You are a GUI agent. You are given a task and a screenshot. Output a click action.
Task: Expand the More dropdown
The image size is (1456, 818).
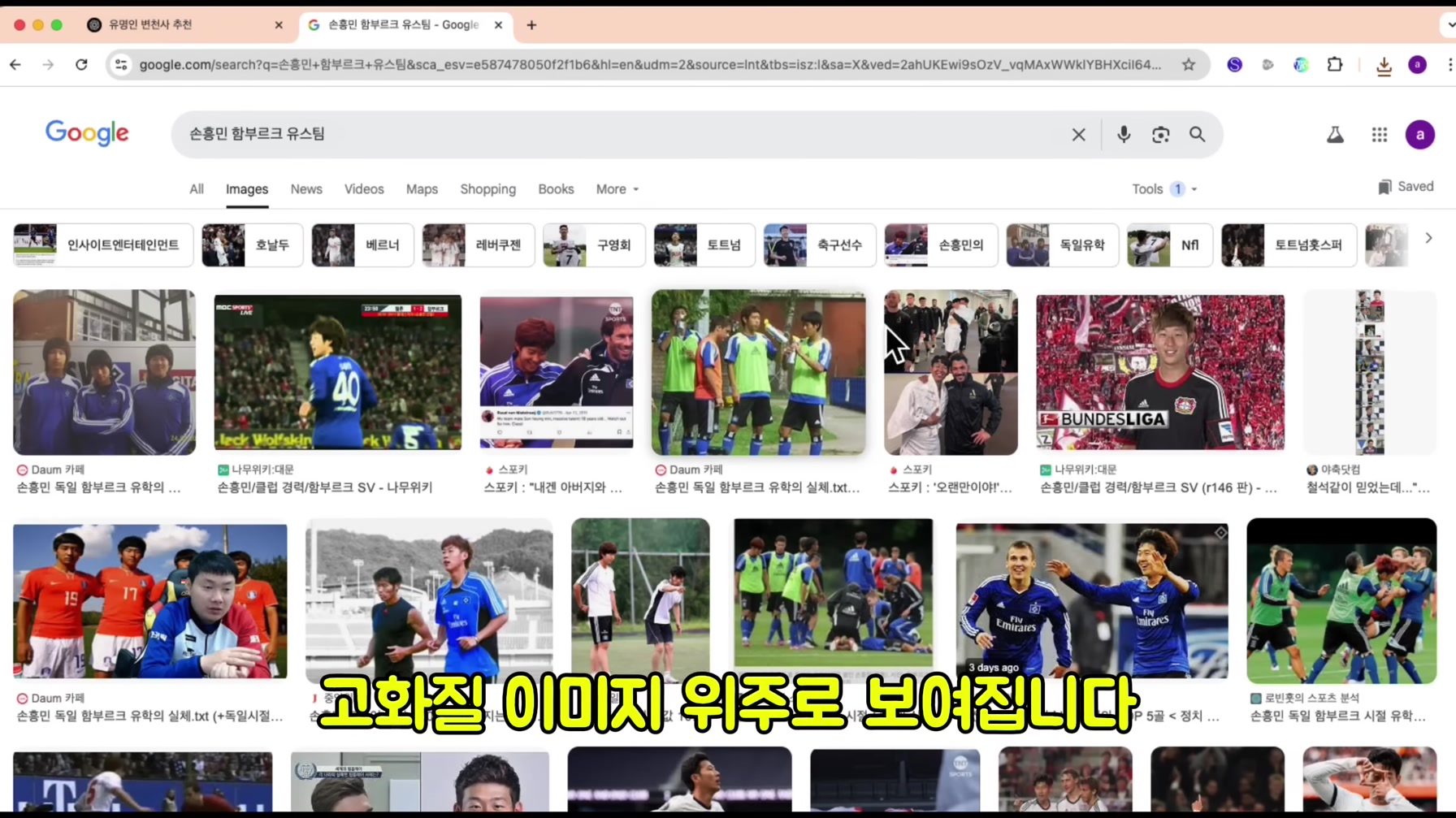(x=617, y=189)
